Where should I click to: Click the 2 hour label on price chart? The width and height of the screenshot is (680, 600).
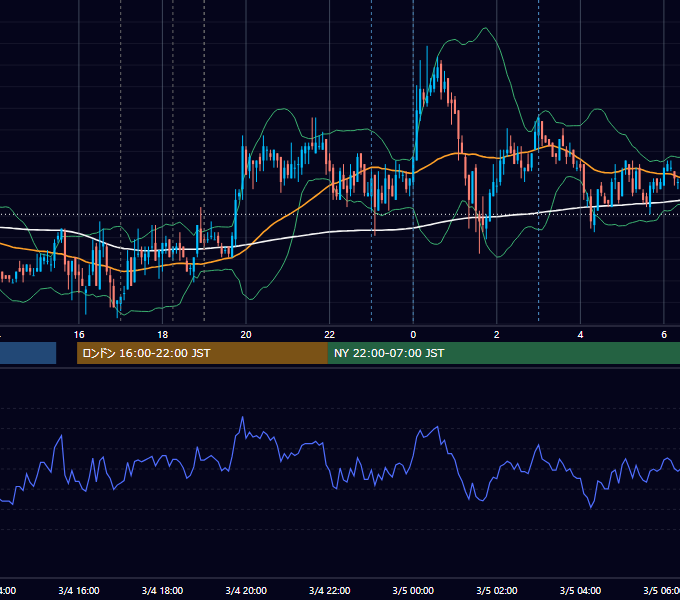(497, 335)
